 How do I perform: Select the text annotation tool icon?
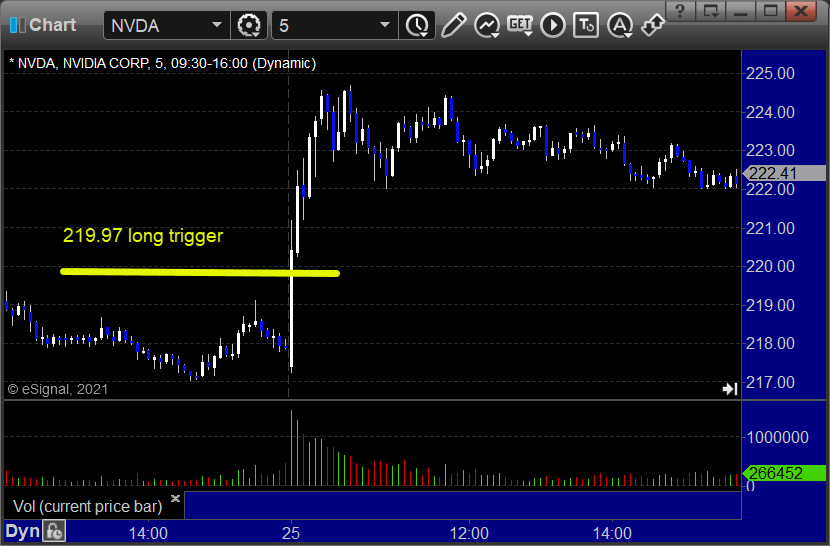click(x=586, y=25)
